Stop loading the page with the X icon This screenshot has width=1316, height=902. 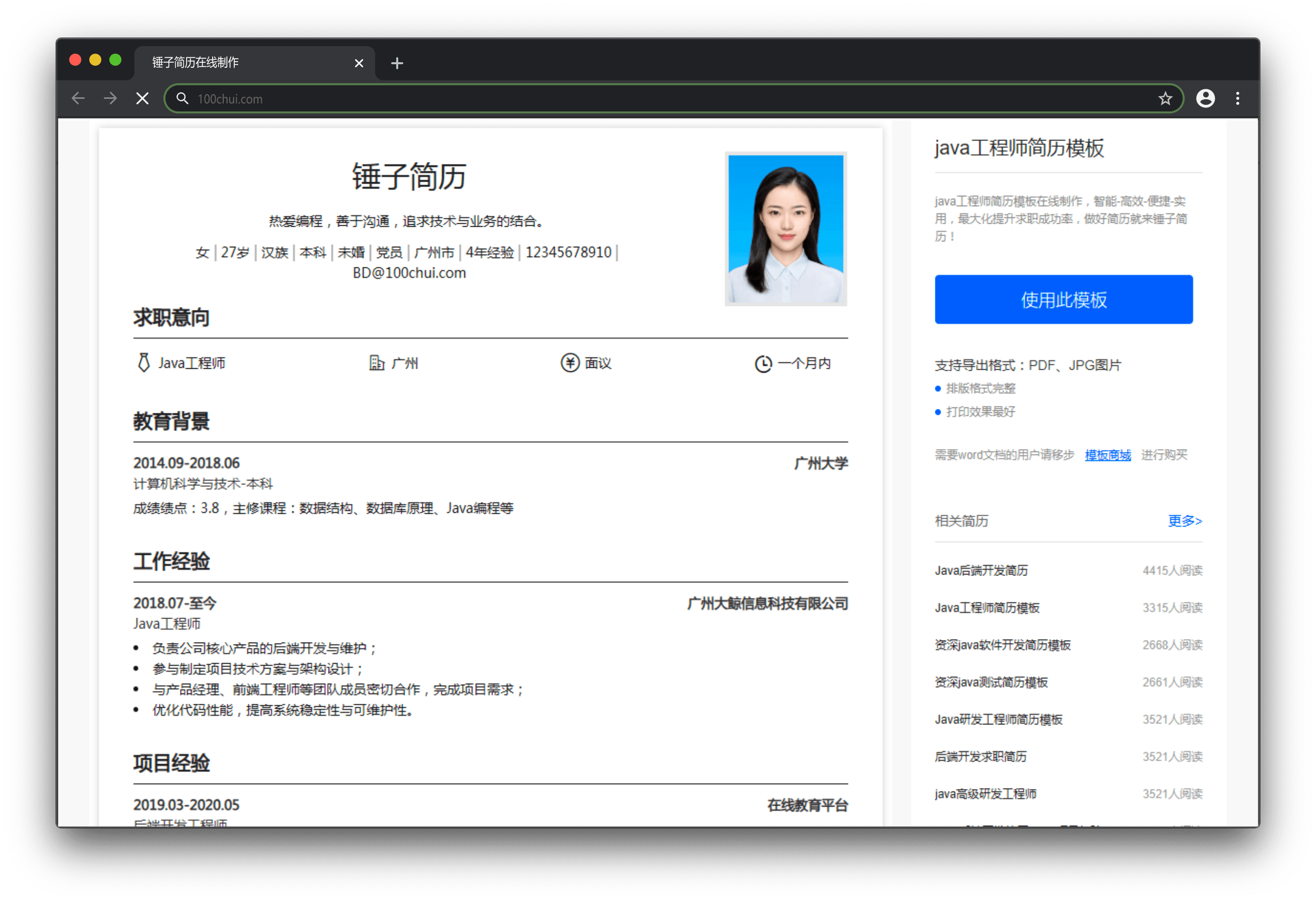click(143, 99)
